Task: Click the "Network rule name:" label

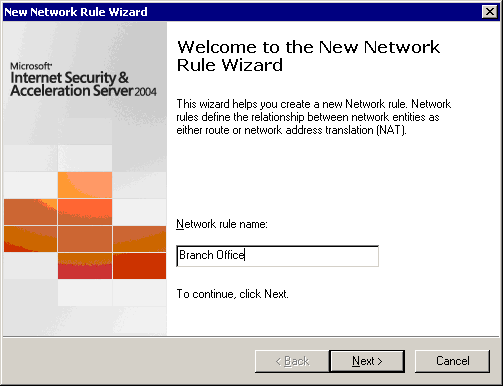Action: point(222,224)
